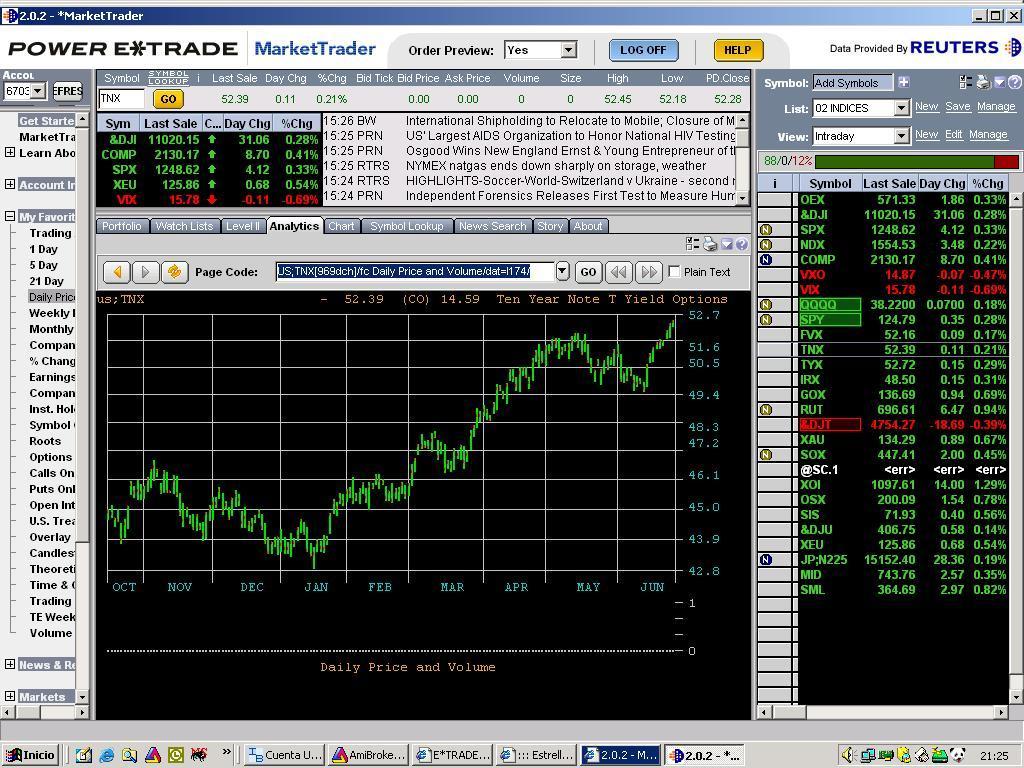The height and width of the screenshot is (768, 1024).
Task: Click the help question mark in watchlist panel
Action: point(1015,82)
